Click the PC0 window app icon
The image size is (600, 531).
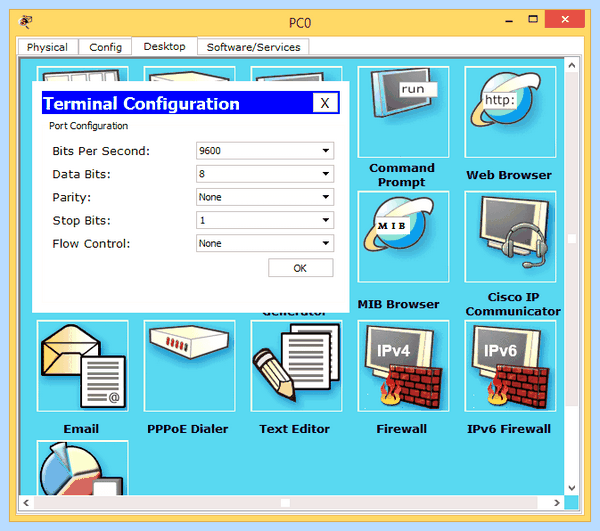pos(26,22)
